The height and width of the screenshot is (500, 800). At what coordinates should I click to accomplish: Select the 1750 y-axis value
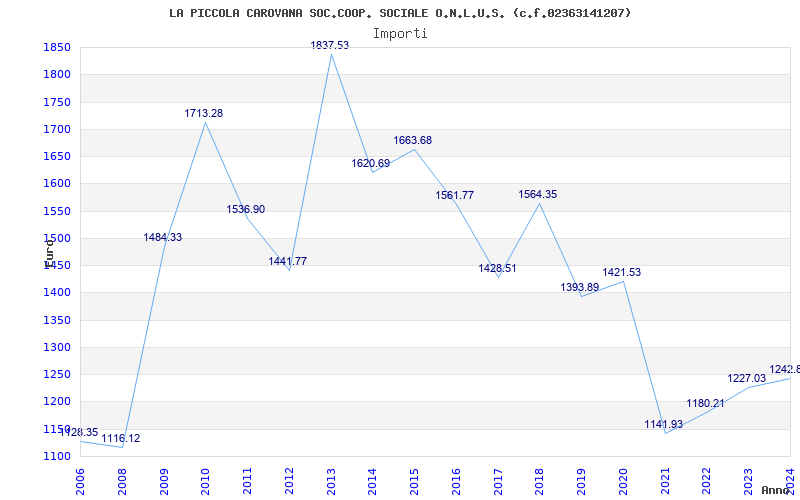pos(57,102)
